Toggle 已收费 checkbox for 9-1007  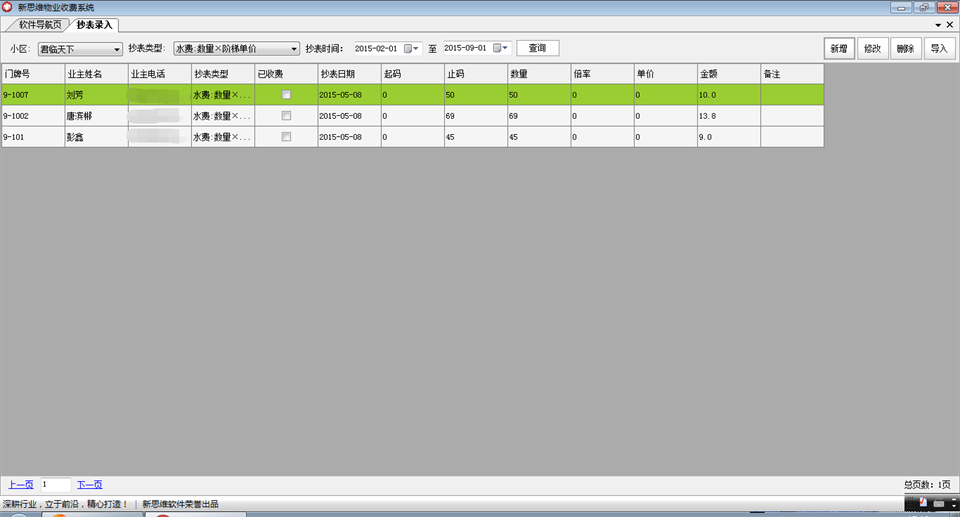click(x=286, y=94)
